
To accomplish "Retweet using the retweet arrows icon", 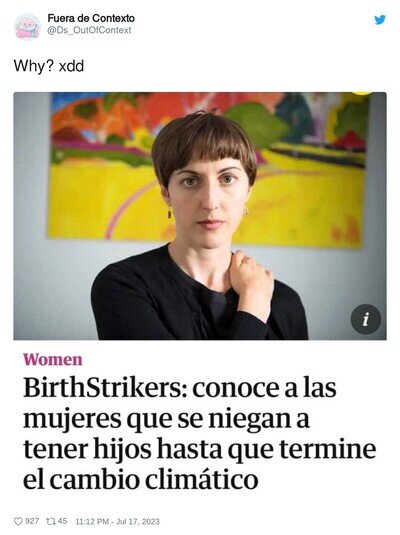I will click(x=51, y=521).
